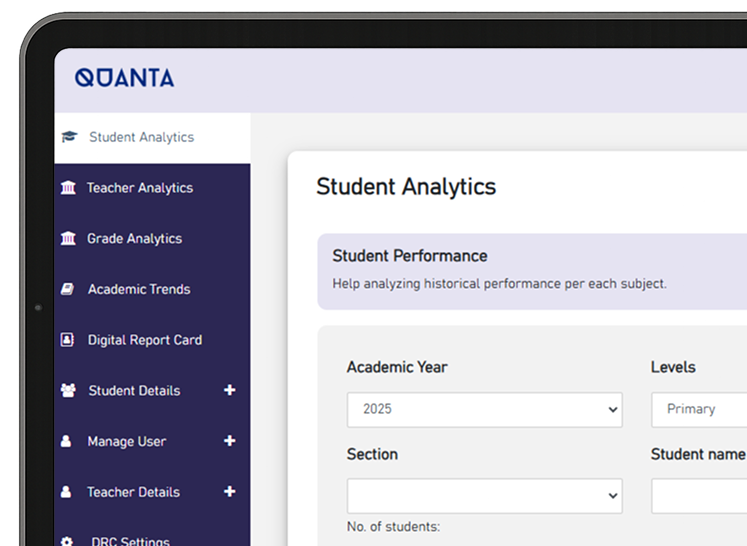Click the gear icon beside DRC Settings
Viewport: 747px width, 546px height.
click(67, 542)
